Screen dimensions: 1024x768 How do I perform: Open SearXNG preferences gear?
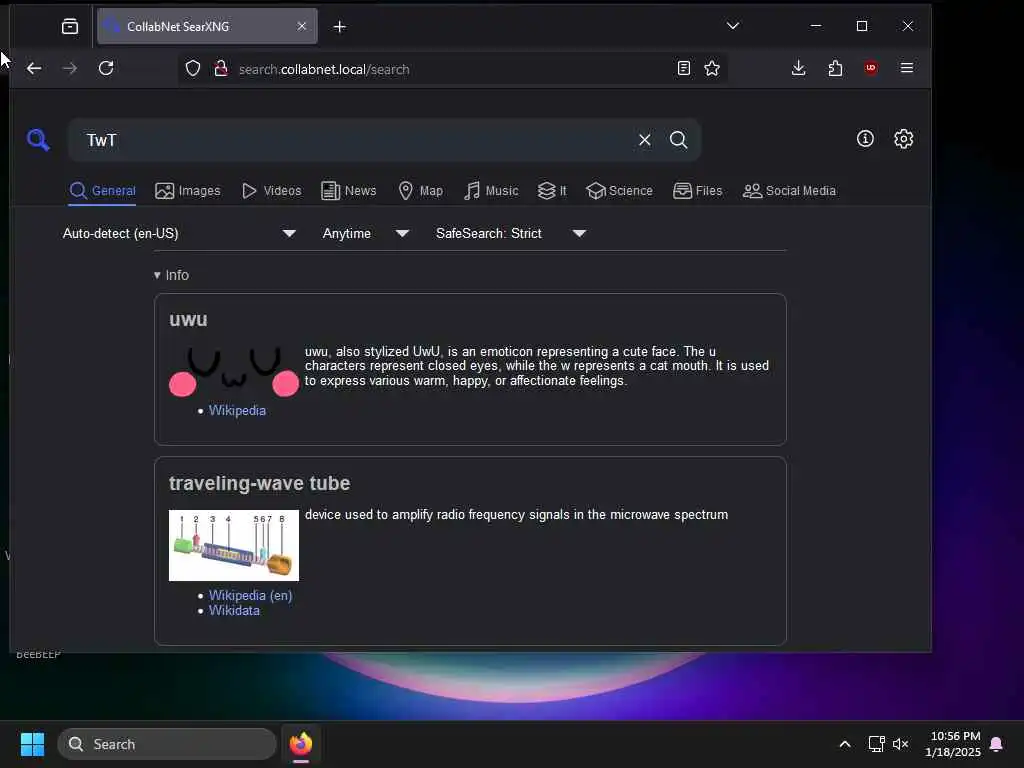pos(903,138)
